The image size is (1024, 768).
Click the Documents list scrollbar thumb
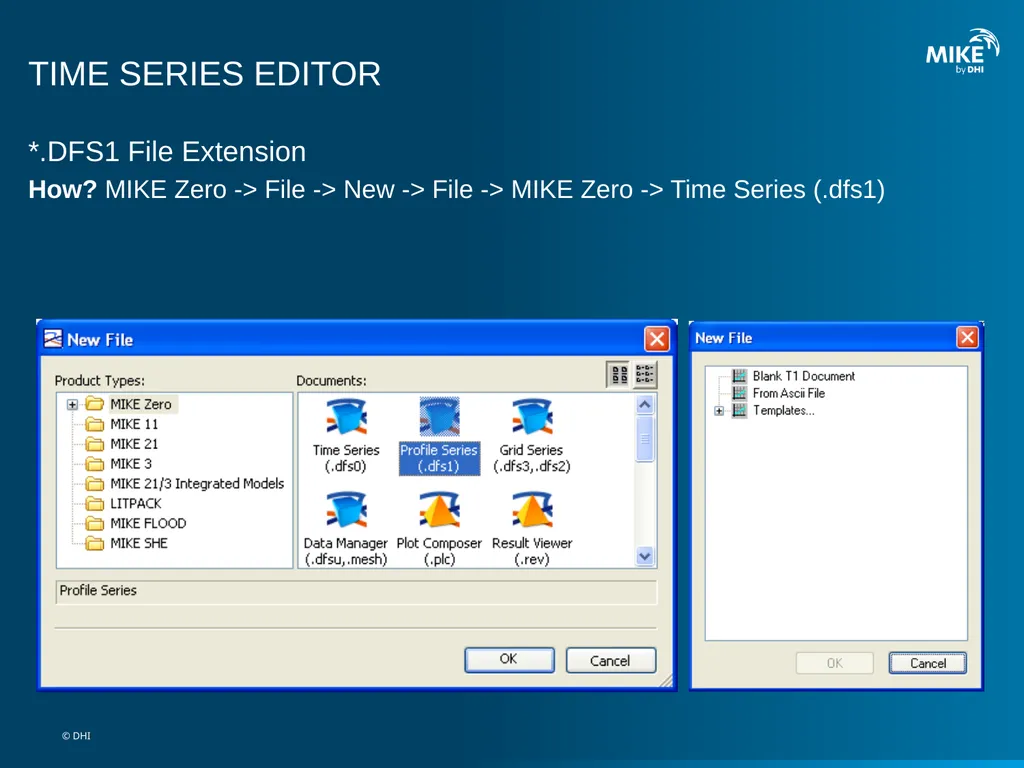coord(645,439)
